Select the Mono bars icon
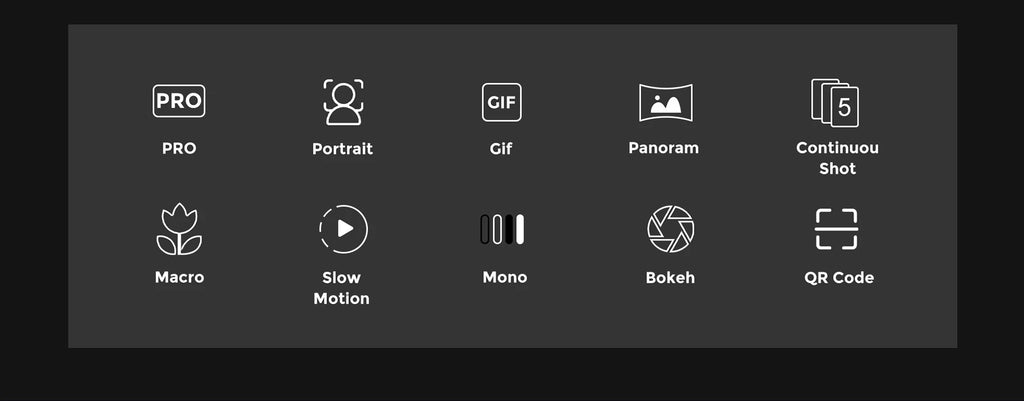1024x401 pixels. (502, 229)
